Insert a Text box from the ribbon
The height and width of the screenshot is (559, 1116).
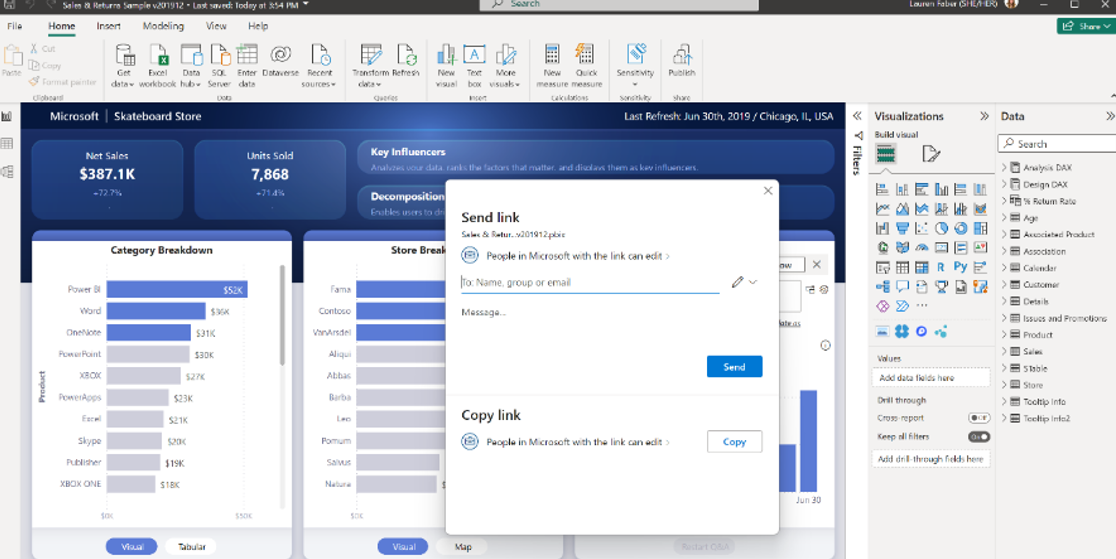[x=474, y=66]
